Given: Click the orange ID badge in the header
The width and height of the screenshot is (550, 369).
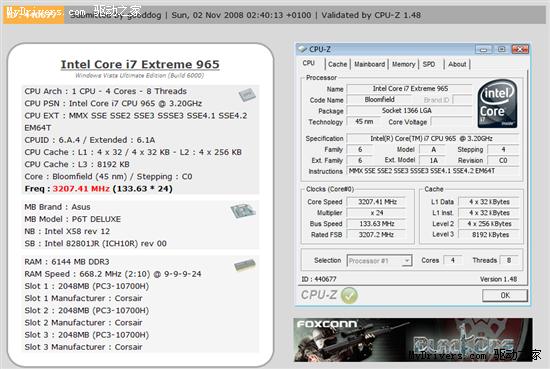Looking at the screenshot, I should [x=34, y=15].
